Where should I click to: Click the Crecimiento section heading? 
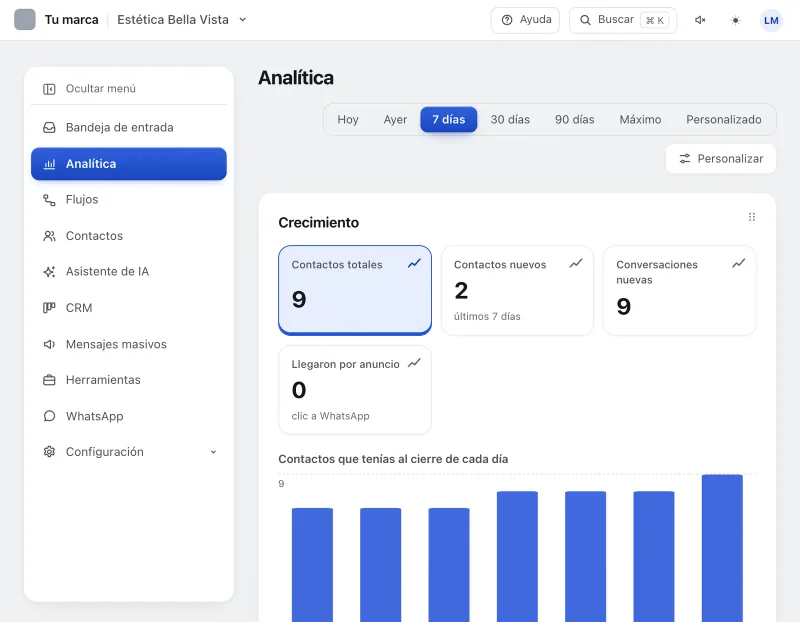coord(318,222)
